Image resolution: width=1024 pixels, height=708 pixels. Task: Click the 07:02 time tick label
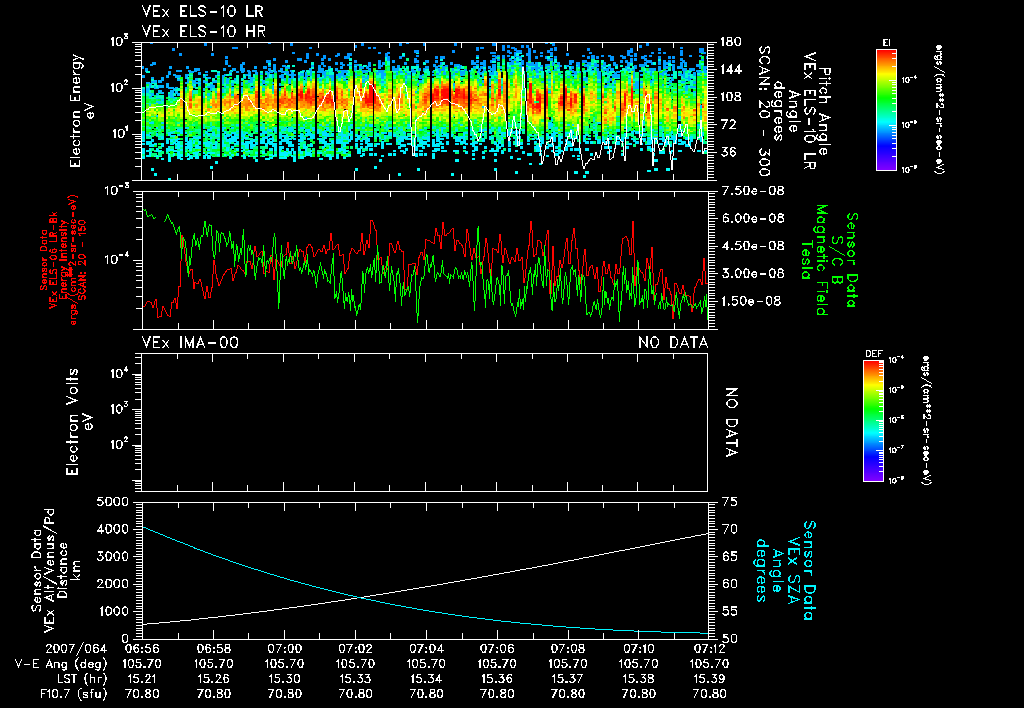[356, 648]
